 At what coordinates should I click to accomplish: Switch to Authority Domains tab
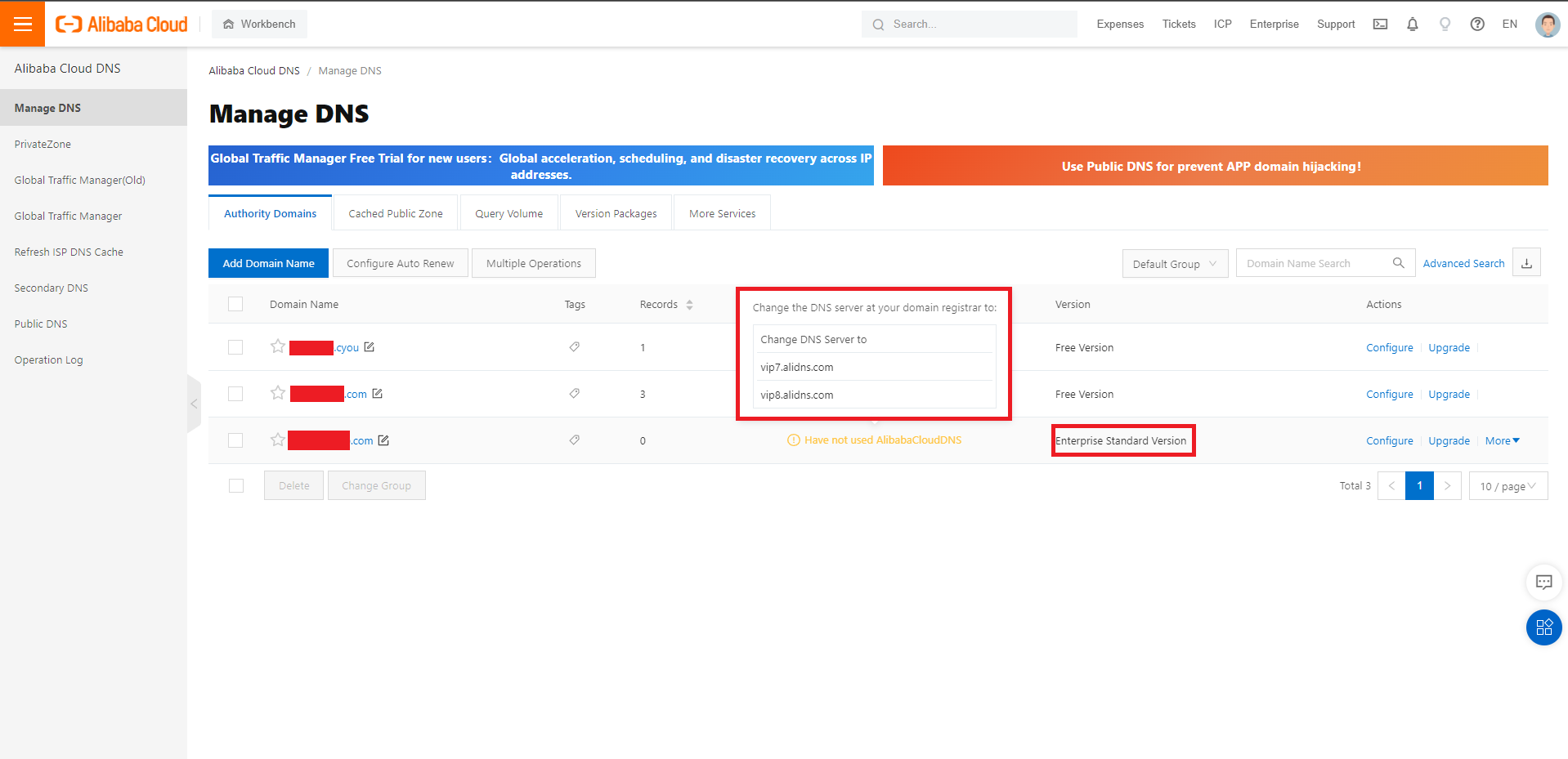coord(270,213)
